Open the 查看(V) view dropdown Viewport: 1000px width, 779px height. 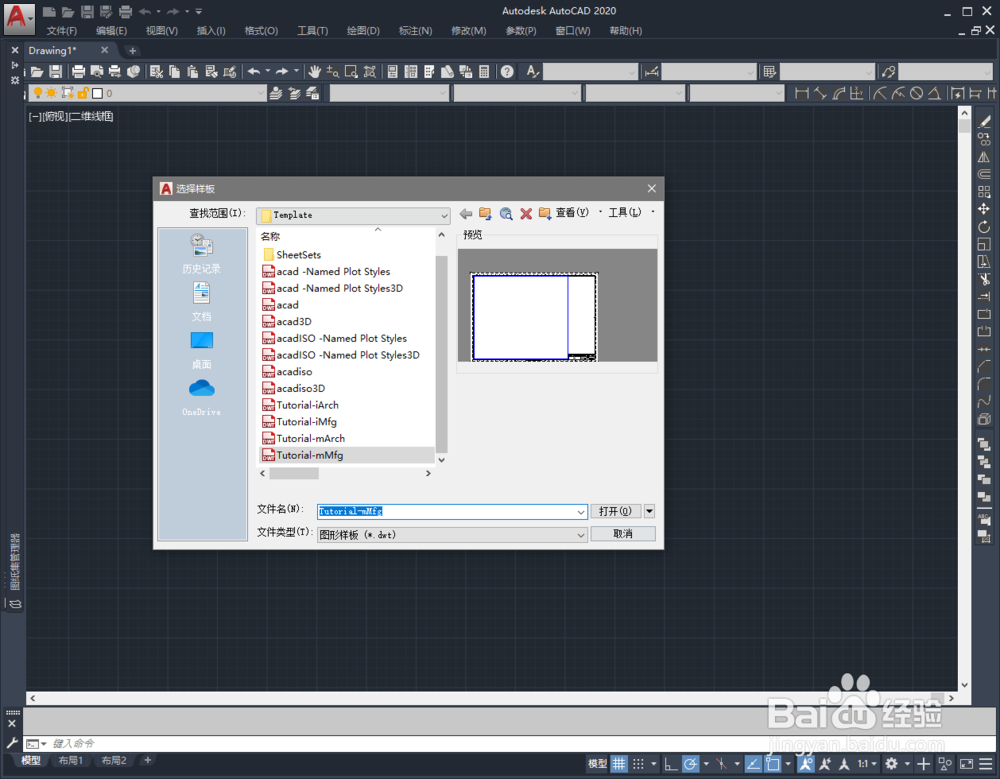[600, 212]
